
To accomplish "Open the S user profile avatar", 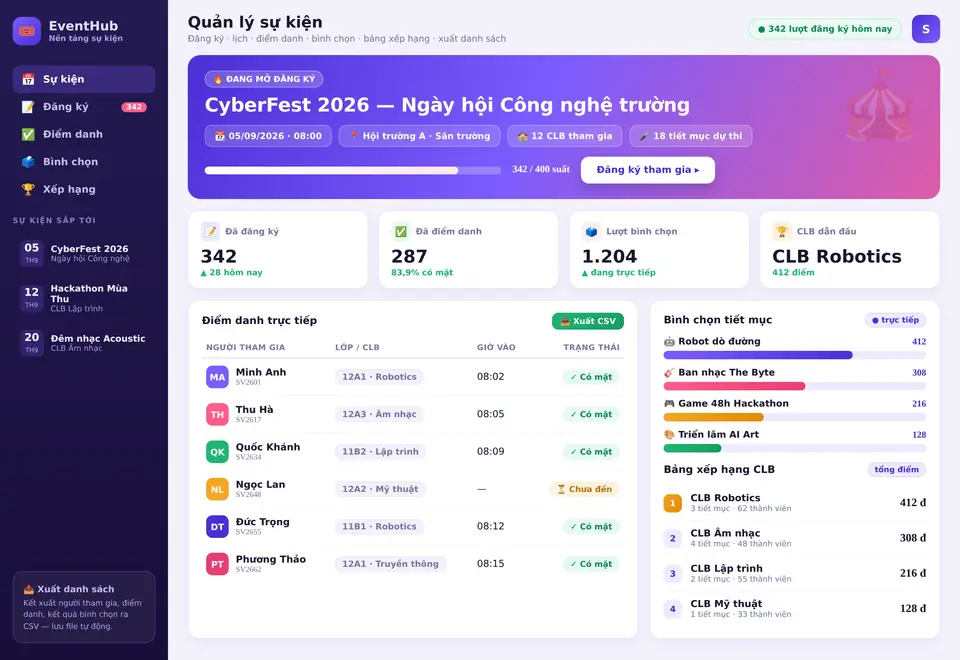I will [926, 29].
